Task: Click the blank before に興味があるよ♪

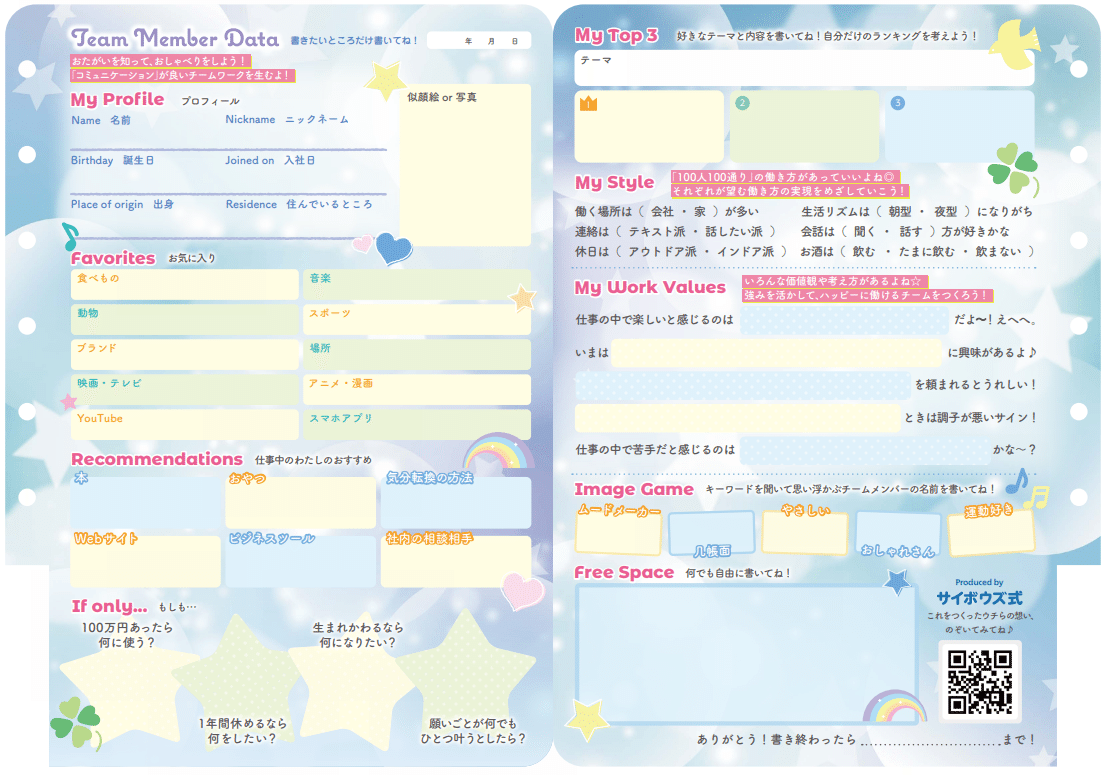Action: (777, 353)
